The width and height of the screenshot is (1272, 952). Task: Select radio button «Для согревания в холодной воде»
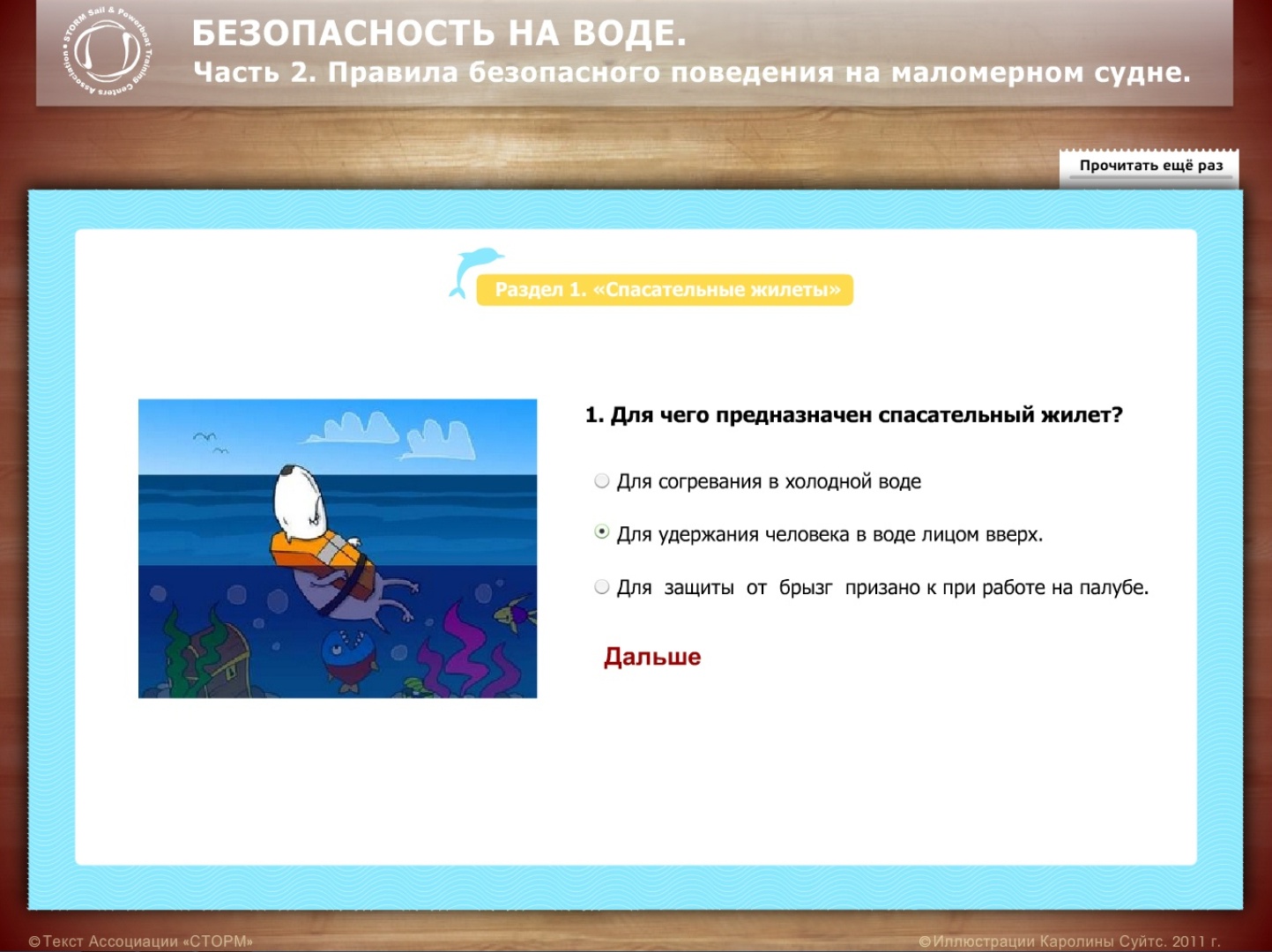coord(602,481)
